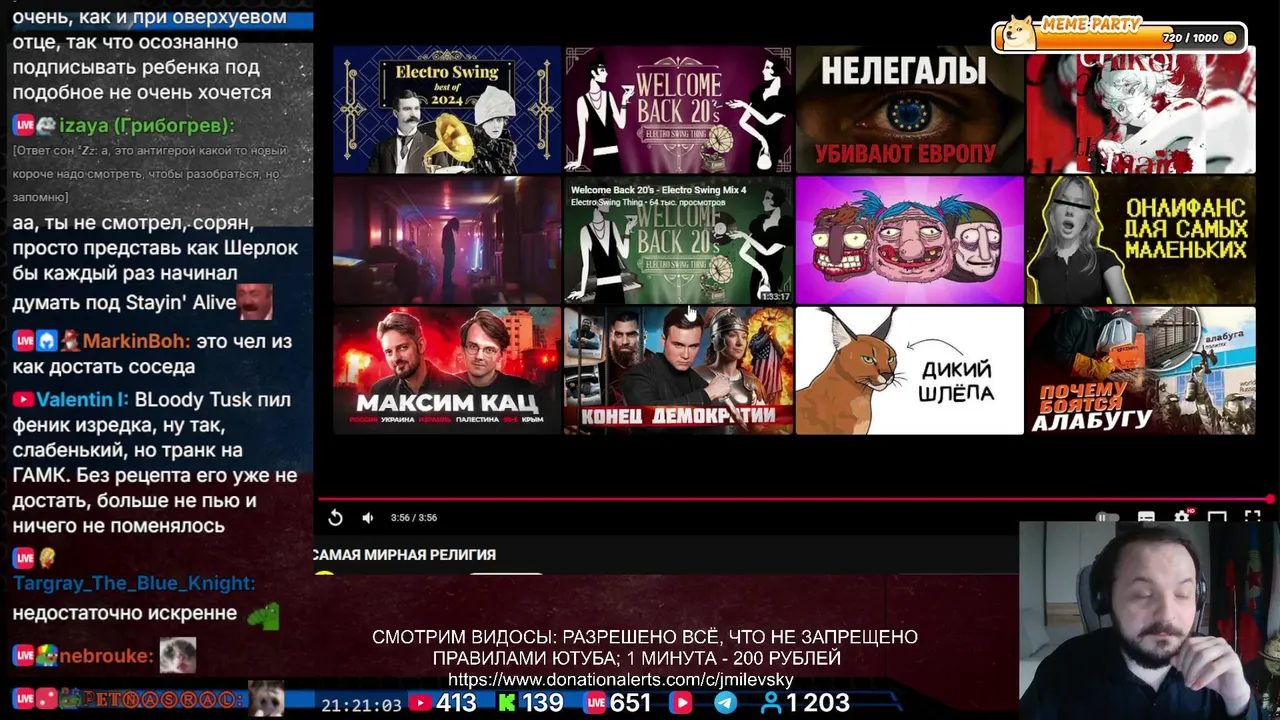Click the green Kick icon next to 139
The width and height of the screenshot is (1280, 720).
507,703
